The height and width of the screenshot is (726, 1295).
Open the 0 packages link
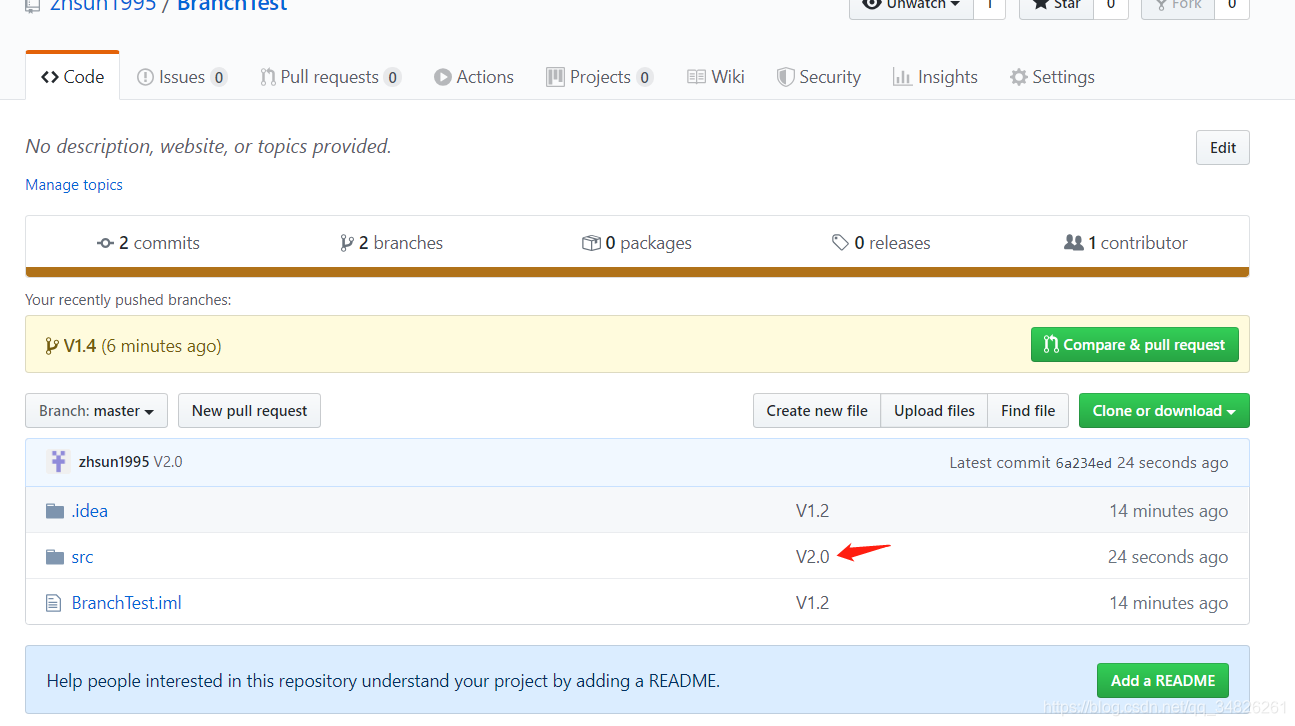coord(636,243)
